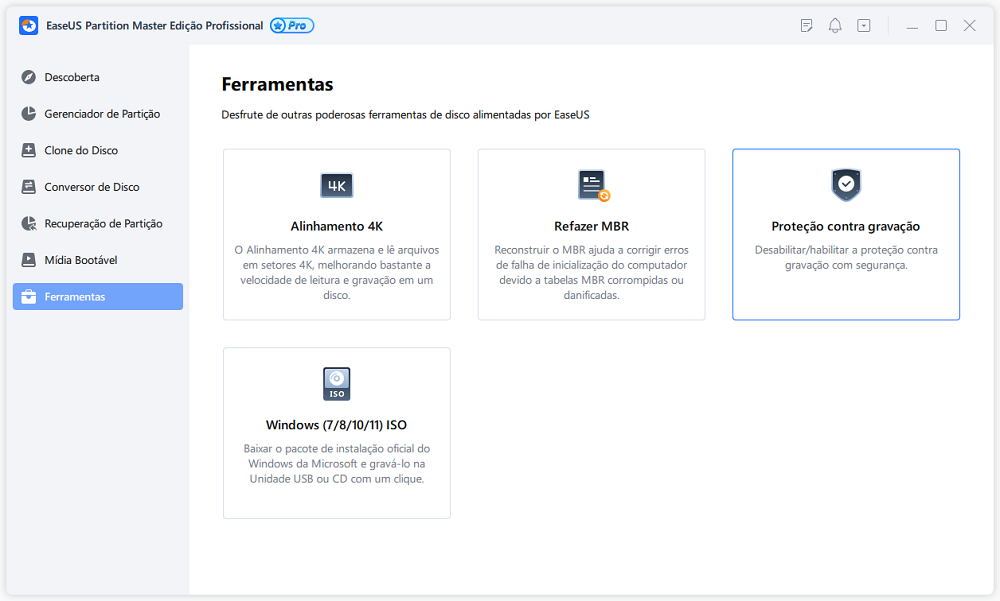Open the task list note icon
1000x601 pixels.
(806, 26)
